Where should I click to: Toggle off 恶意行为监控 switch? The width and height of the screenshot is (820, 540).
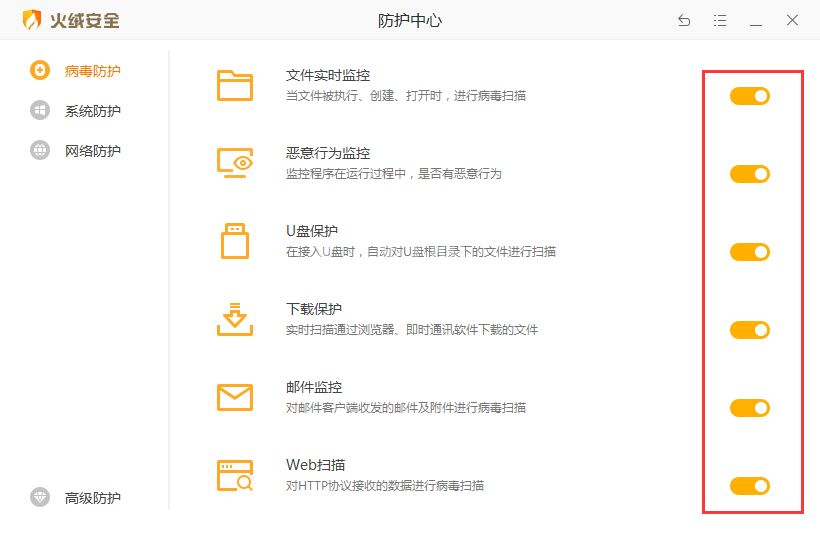coord(750,174)
